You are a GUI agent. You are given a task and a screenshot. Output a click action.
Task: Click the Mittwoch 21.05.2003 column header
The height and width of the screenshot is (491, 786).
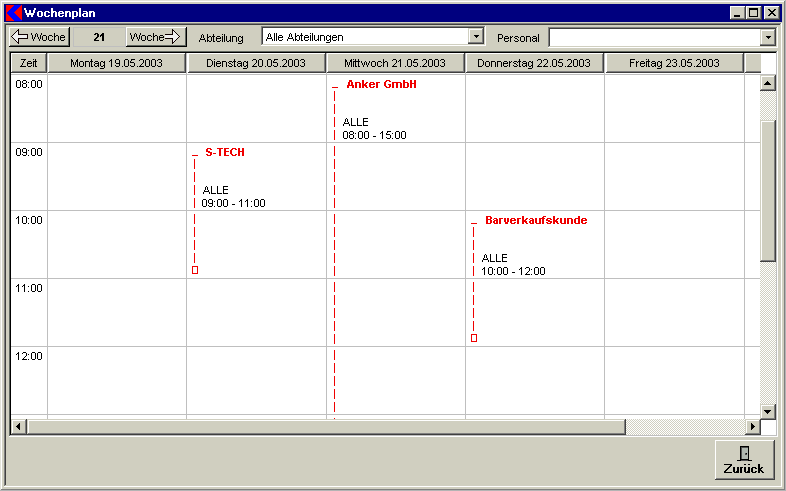(x=395, y=63)
